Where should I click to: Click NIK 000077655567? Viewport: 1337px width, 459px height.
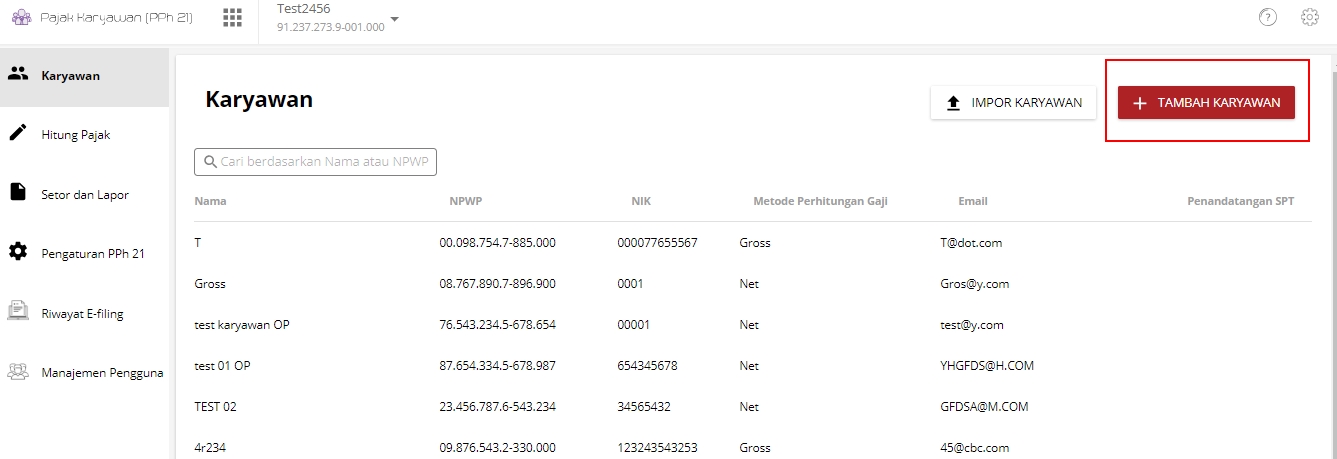pyautogui.click(x=657, y=243)
